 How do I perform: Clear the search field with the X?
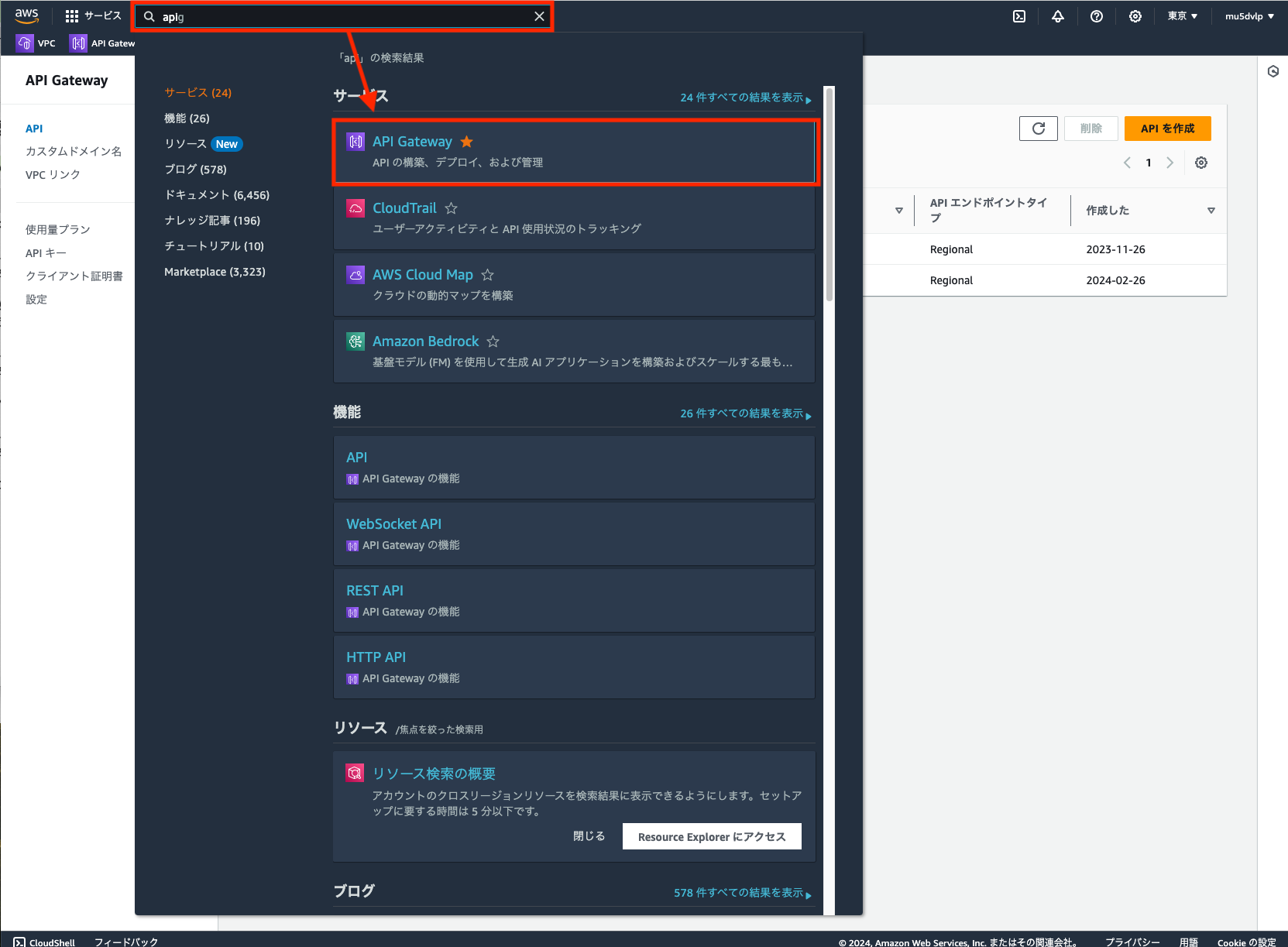pyautogui.click(x=539, y=16)
